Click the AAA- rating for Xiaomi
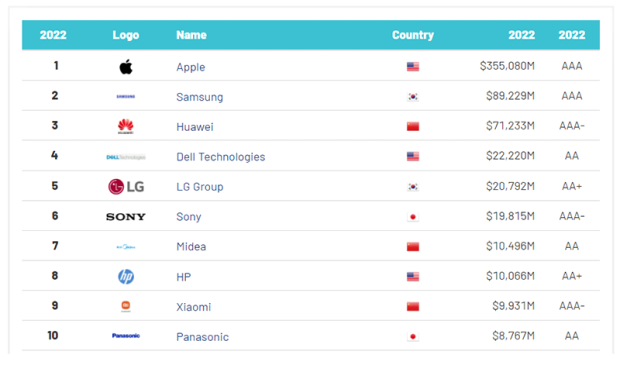This screenshot has width=620, height=372. click(x=572, y=306)
